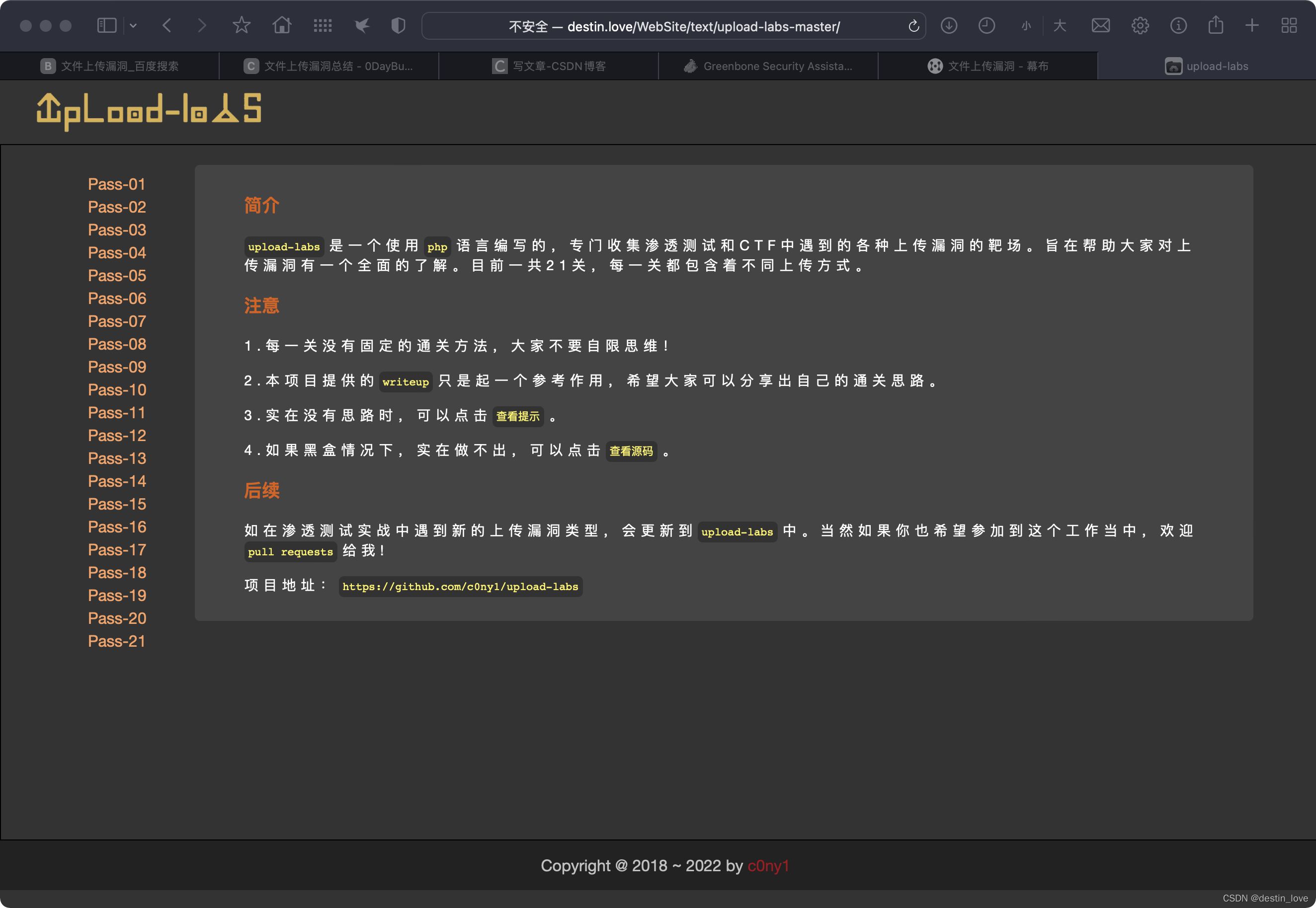The height and width of the screenshot is (908, 1316).
Task: Go back to previous page
Action: click(x=167, y=26)
